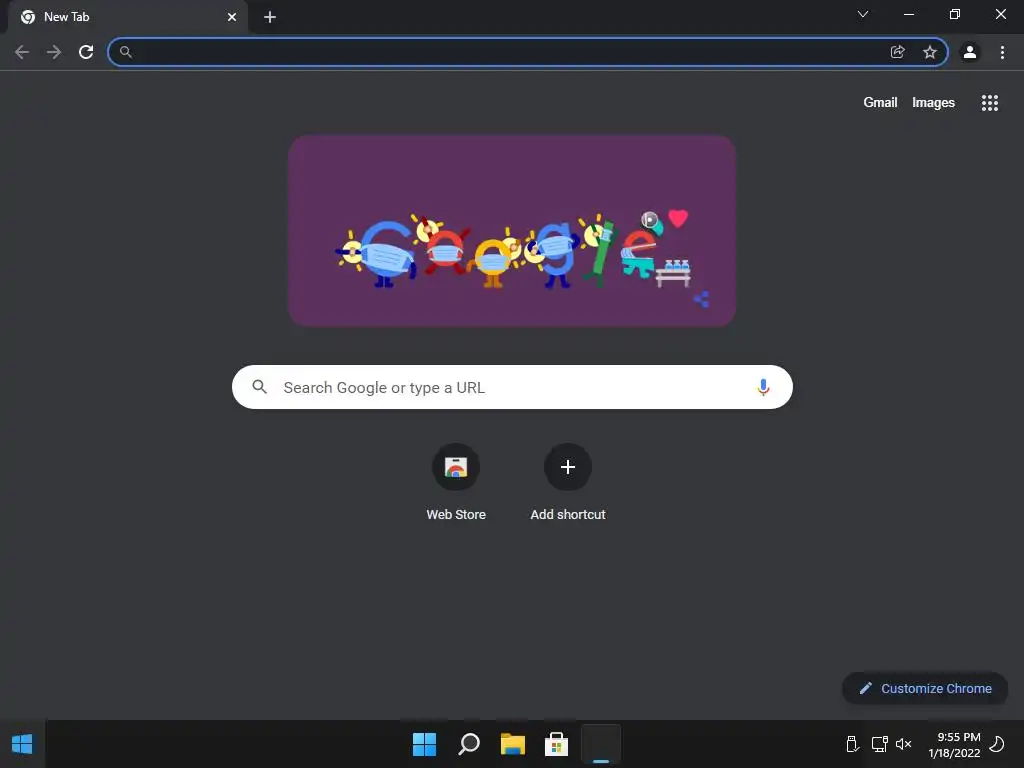Click Customize Chrome button

point(925,688)
